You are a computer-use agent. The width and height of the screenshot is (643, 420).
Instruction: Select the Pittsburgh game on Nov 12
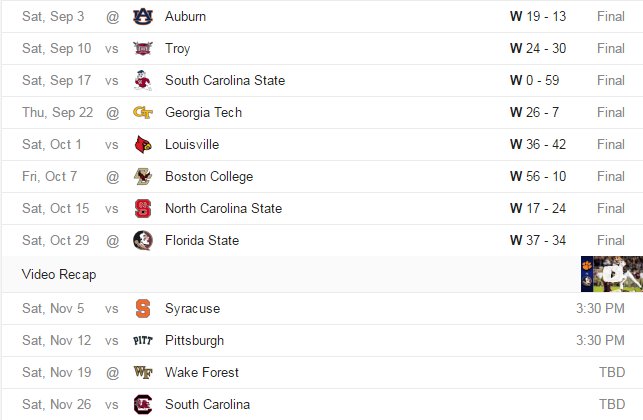[322, 340]
